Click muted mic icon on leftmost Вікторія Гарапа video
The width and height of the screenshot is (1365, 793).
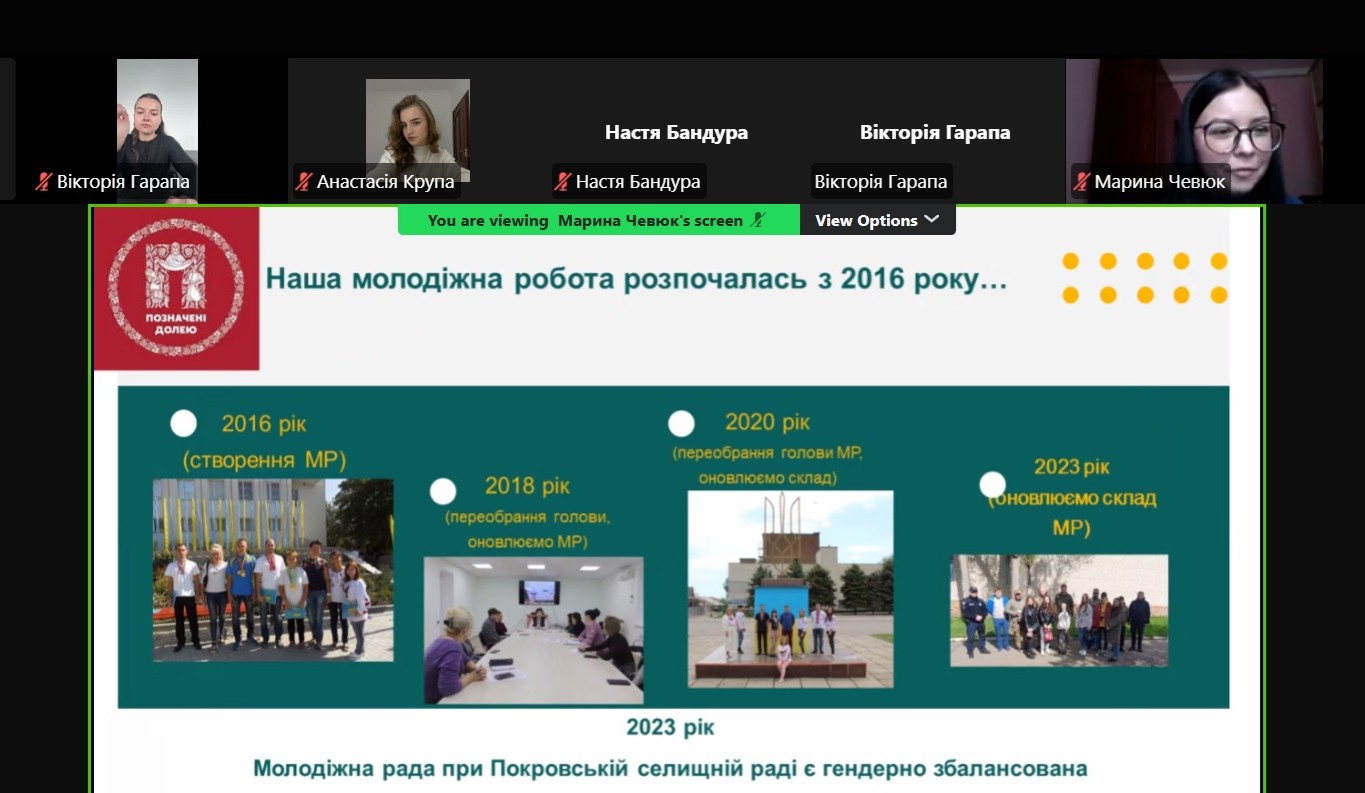(44, 182)
